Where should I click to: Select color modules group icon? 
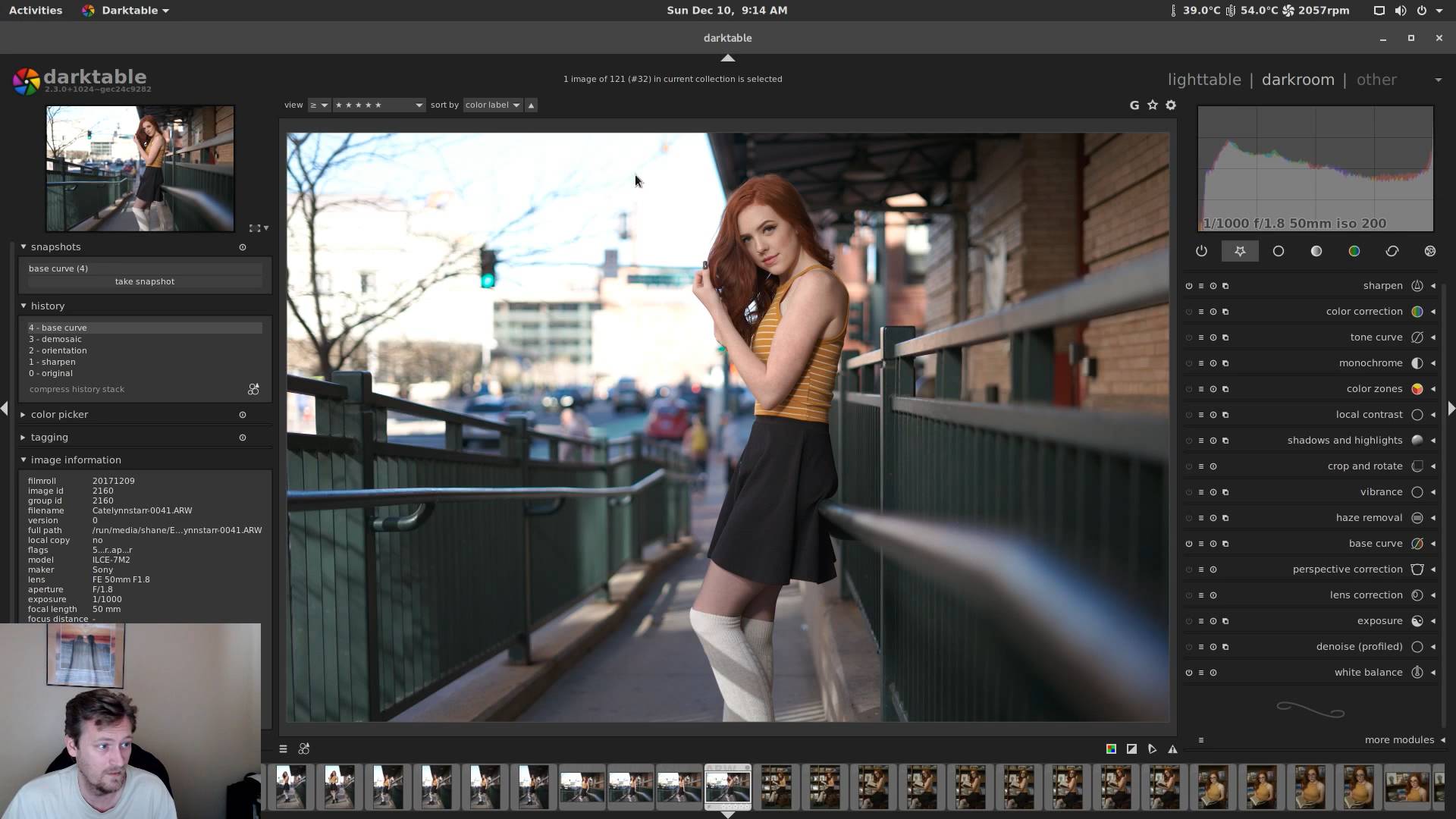click(1354, 251)
